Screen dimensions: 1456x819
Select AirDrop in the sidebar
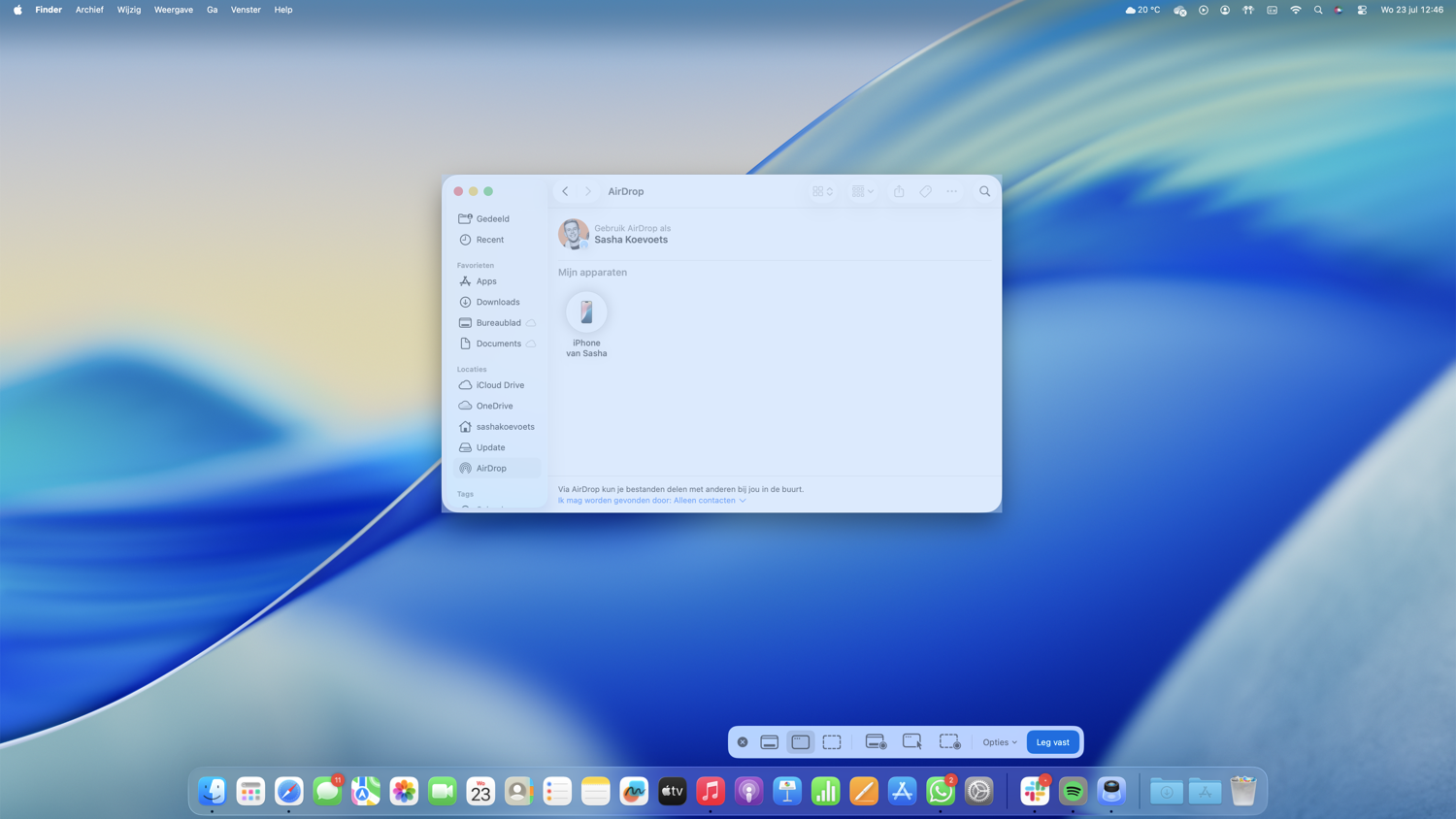497,469
